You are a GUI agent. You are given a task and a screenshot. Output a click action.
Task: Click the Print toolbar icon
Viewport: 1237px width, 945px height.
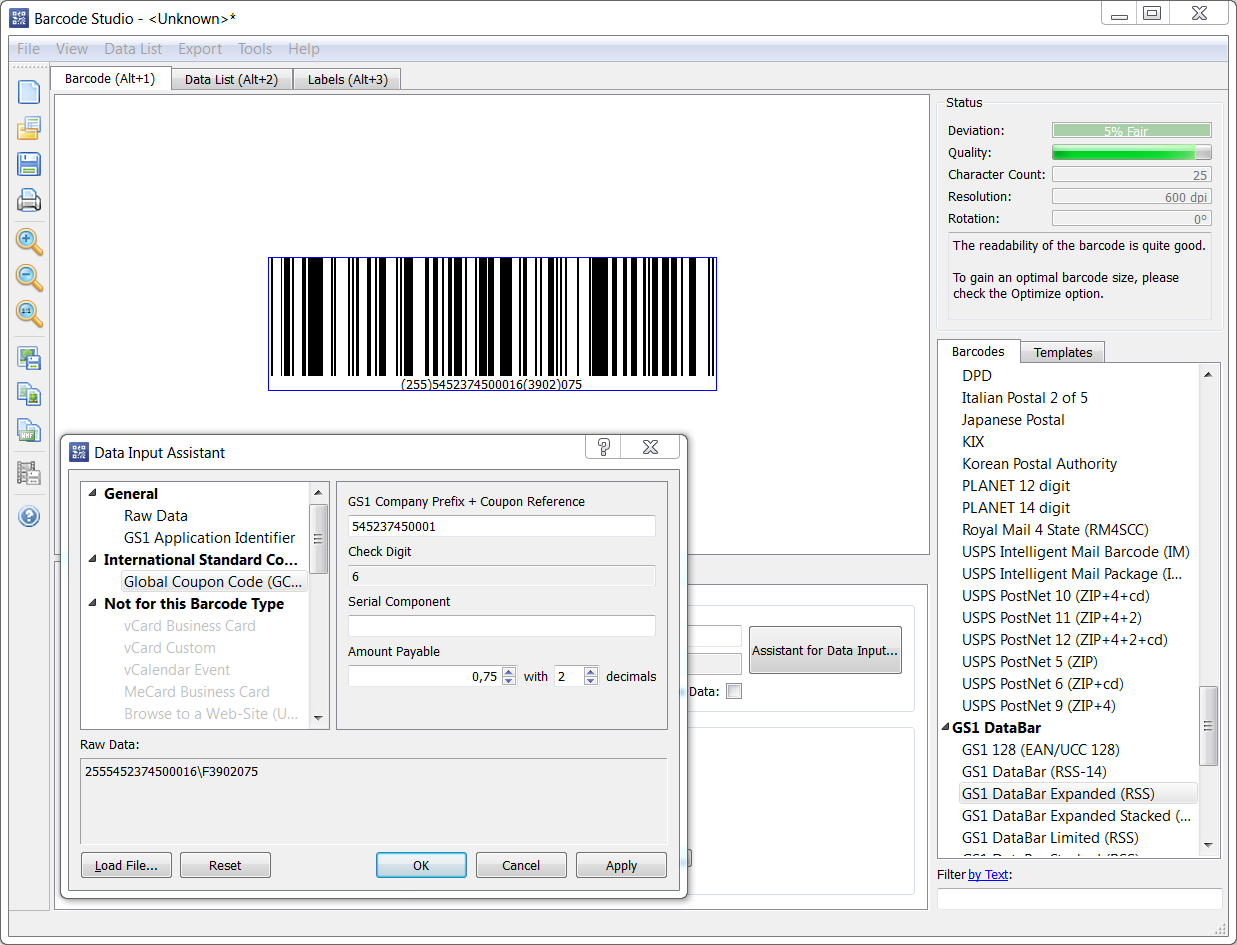(x=29, y=201)
